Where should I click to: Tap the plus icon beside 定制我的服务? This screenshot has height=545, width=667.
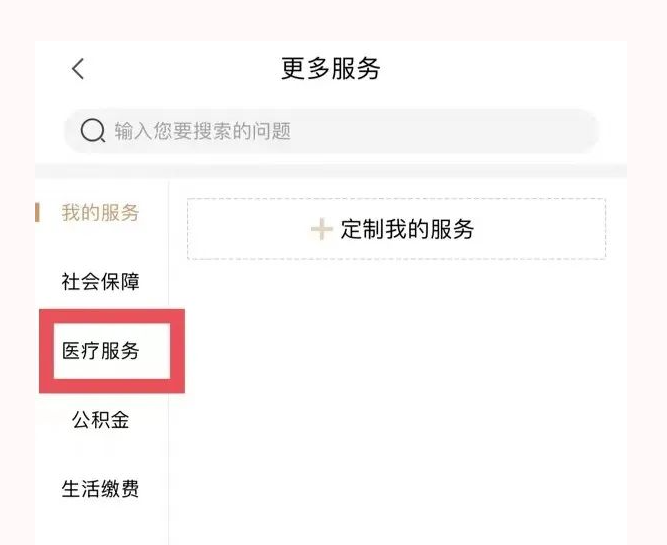(x=322, y=229)
